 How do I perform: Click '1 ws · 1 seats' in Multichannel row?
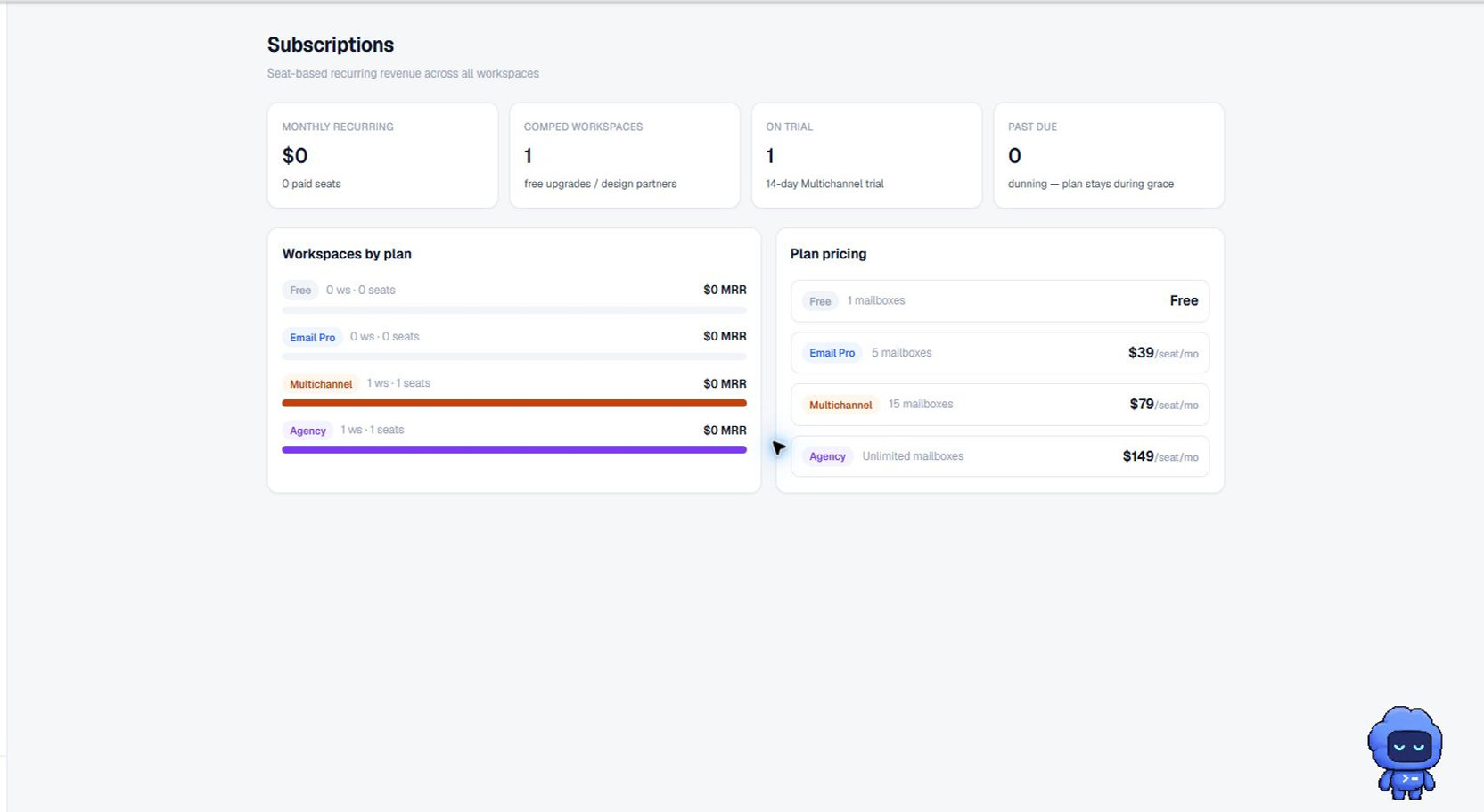pos(398,383)
